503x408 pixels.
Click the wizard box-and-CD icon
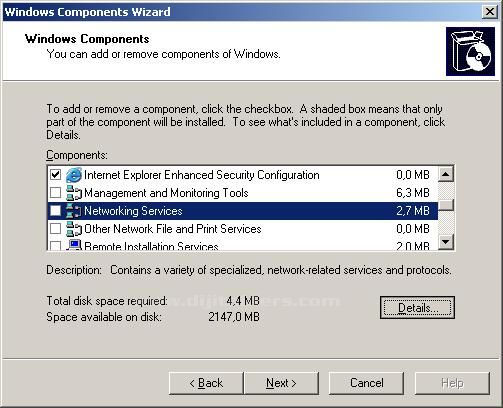coord(470,51)
